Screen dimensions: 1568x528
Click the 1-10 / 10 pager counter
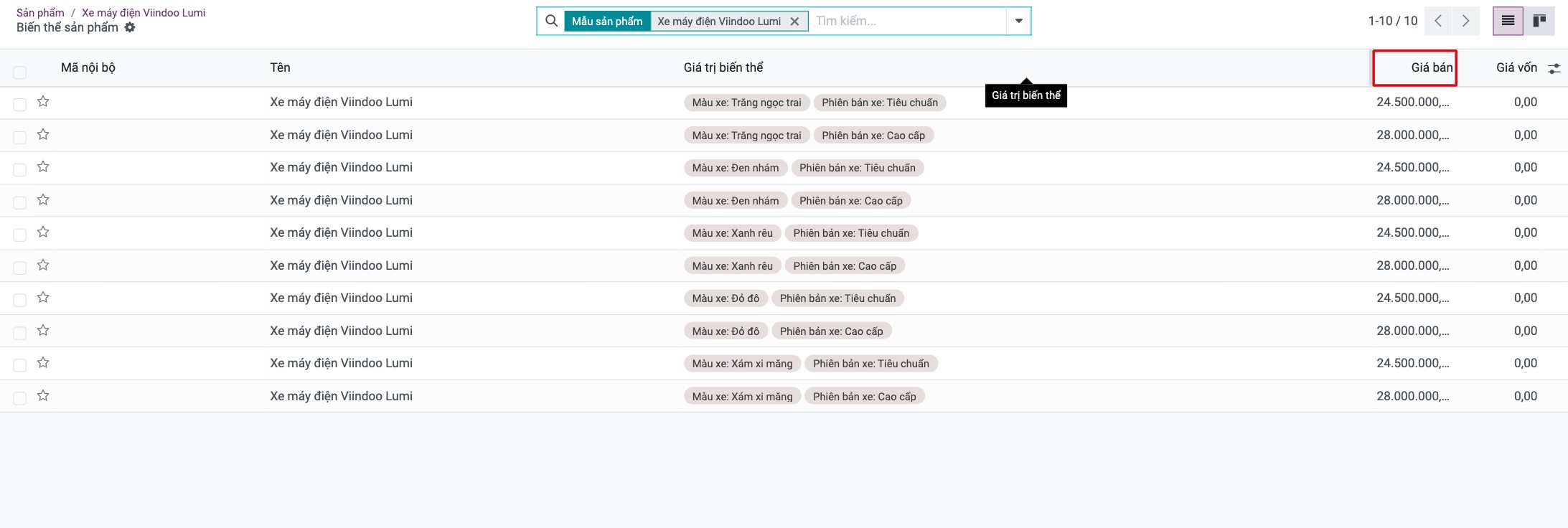coord(1393,21)
